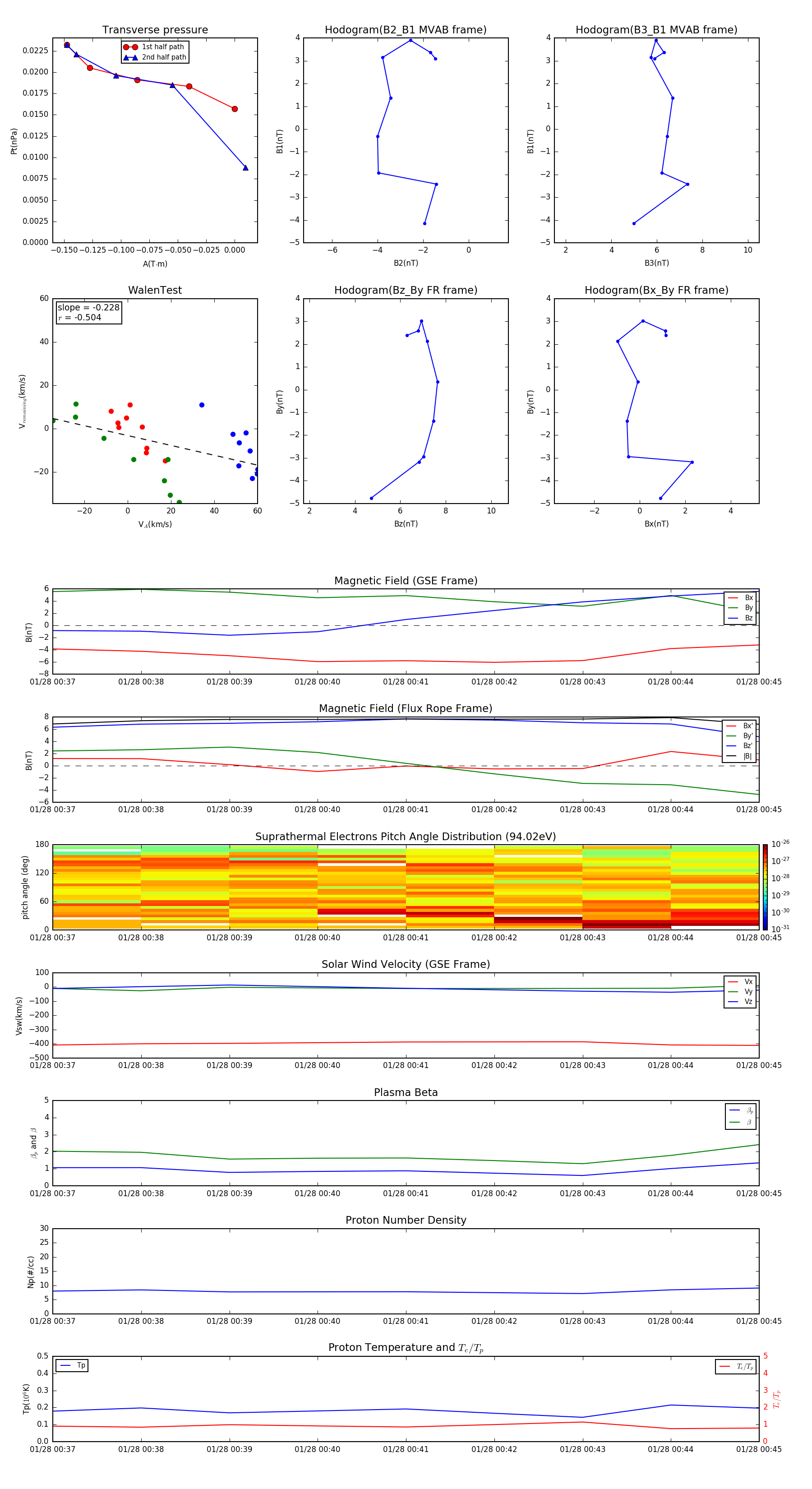Select the "r = -0.504" annotation
The image size is (812, 1489).
pos(80,318)
